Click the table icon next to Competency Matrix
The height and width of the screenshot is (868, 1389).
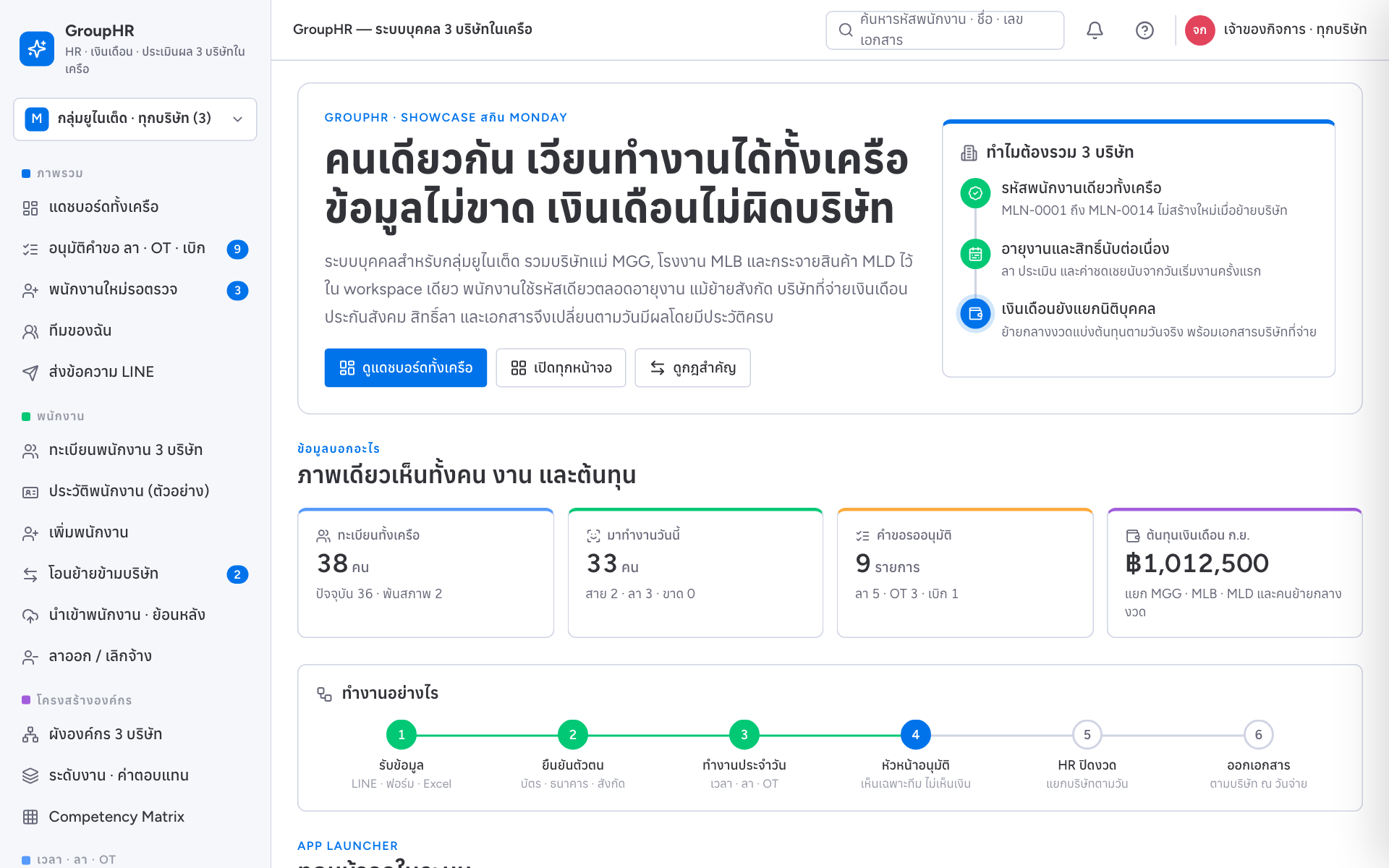30,817
